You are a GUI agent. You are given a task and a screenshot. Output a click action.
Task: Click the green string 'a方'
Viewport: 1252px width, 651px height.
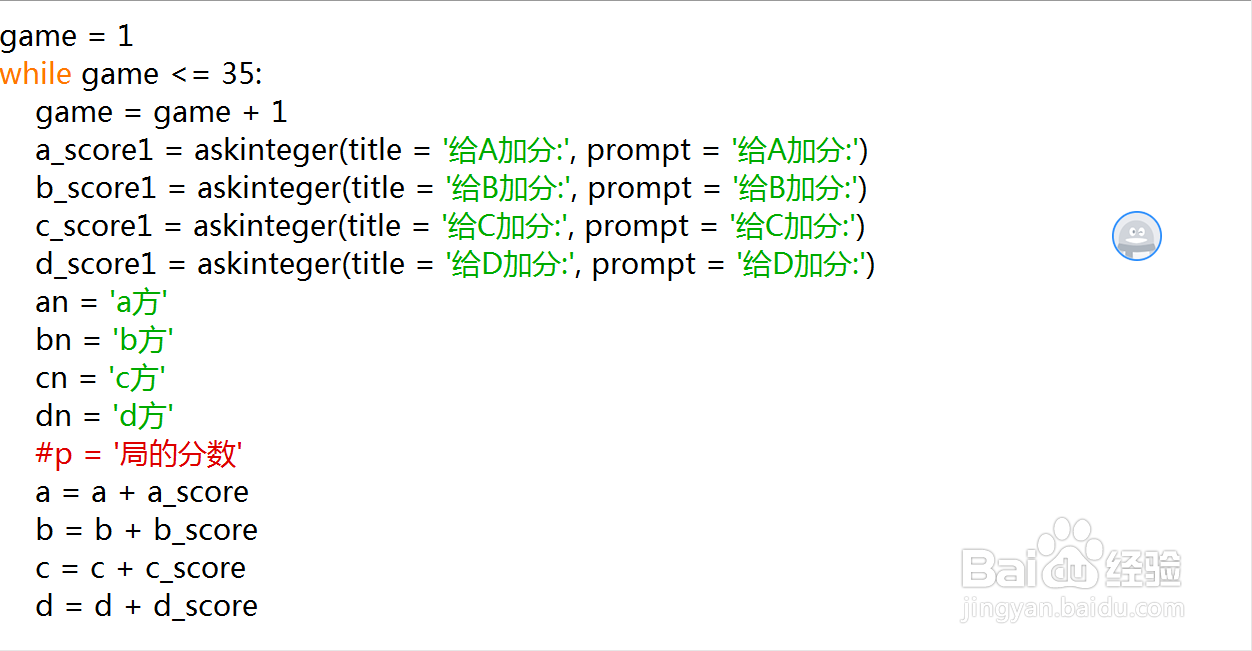point(139,302)
